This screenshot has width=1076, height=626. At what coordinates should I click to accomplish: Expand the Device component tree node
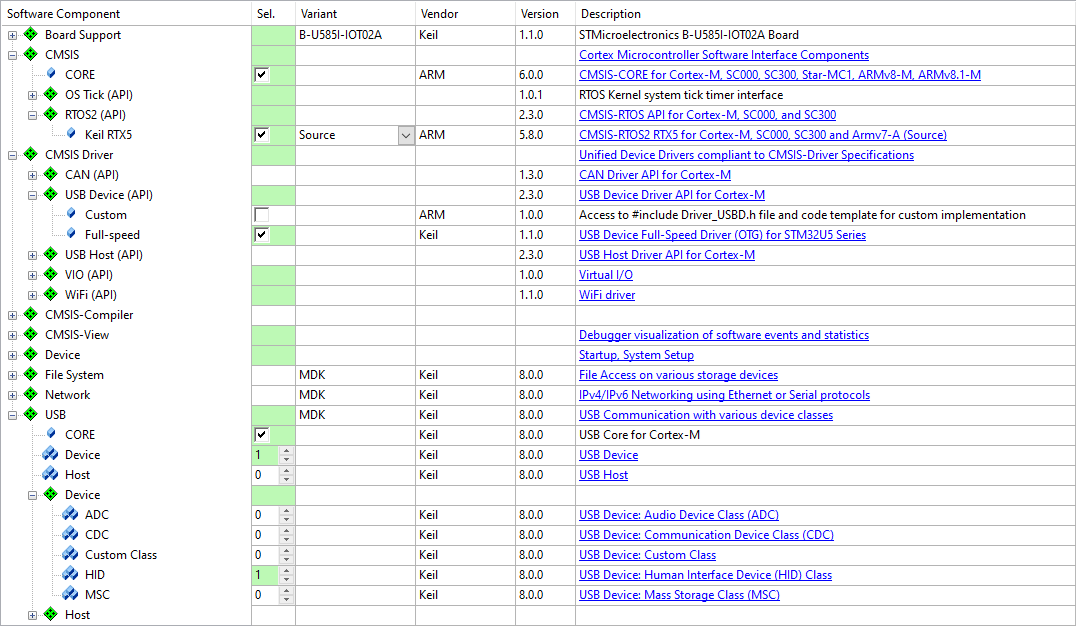(12, 355)
